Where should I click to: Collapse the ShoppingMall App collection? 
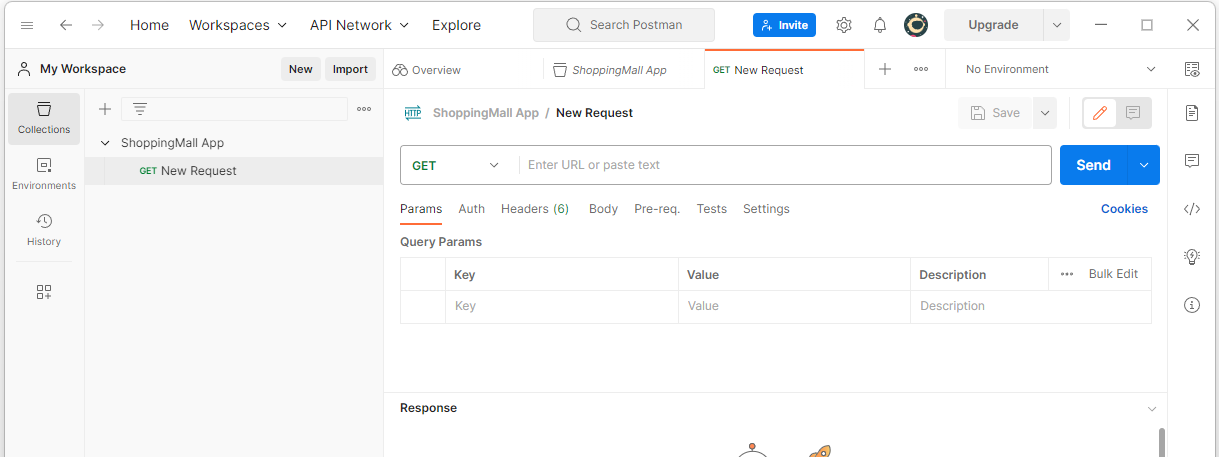(105, 143)
